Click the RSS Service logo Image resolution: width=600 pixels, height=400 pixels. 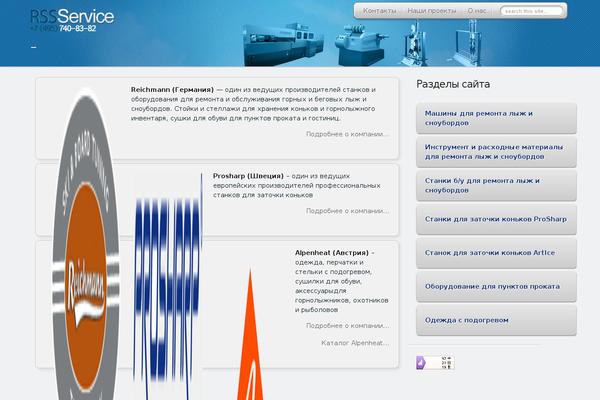point(72,16)
